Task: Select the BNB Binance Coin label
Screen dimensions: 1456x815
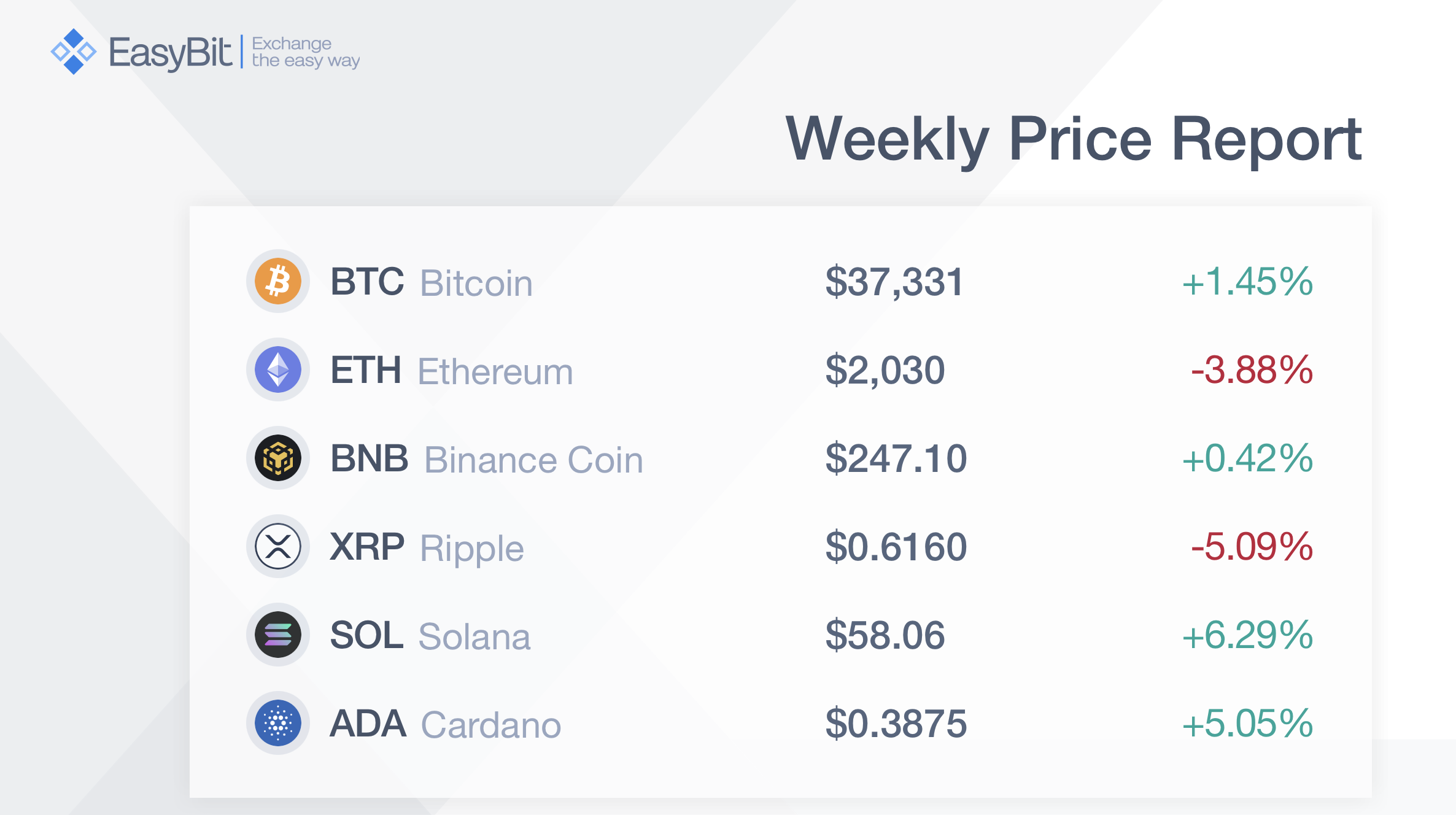Action: coord(487,459)
